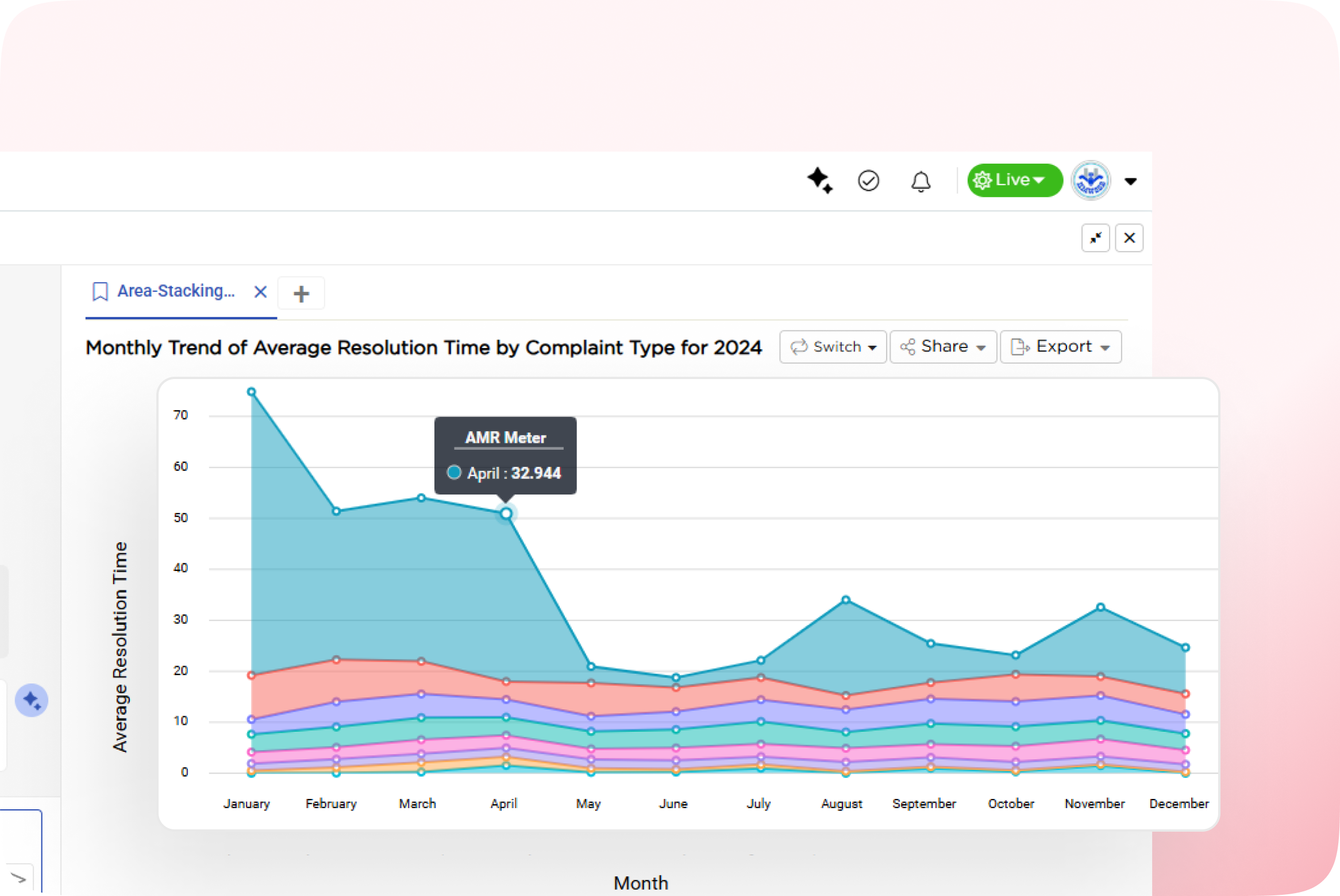
Task: Close the Area-Stacking tab
Action: click(260, 292)
